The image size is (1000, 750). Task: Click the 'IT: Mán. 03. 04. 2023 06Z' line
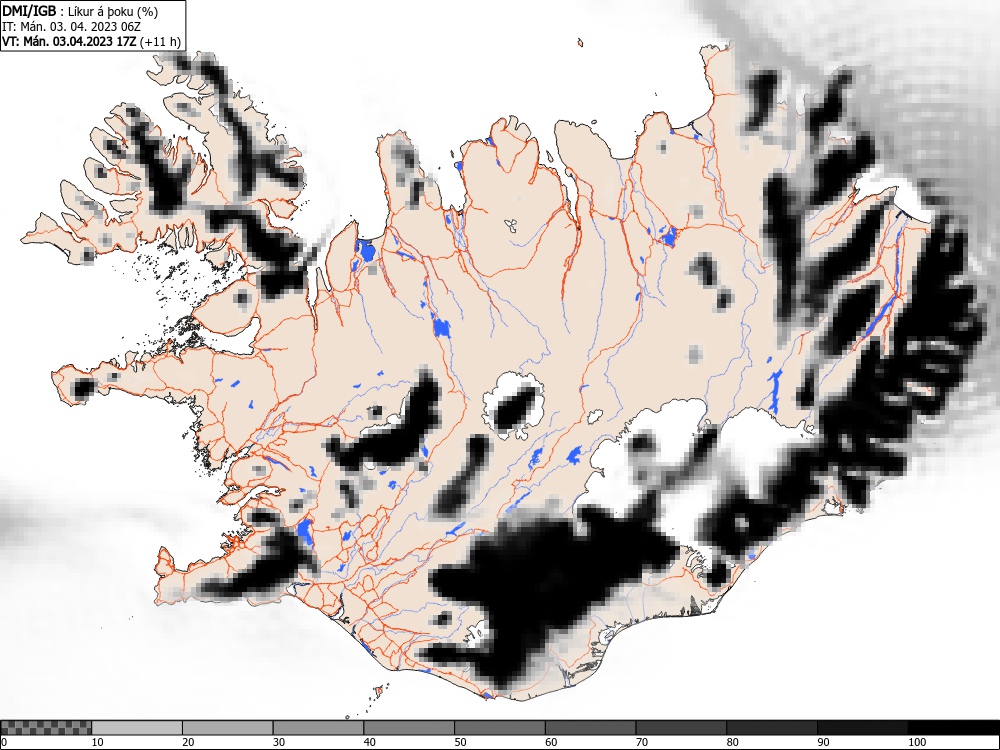coord(71,27)
